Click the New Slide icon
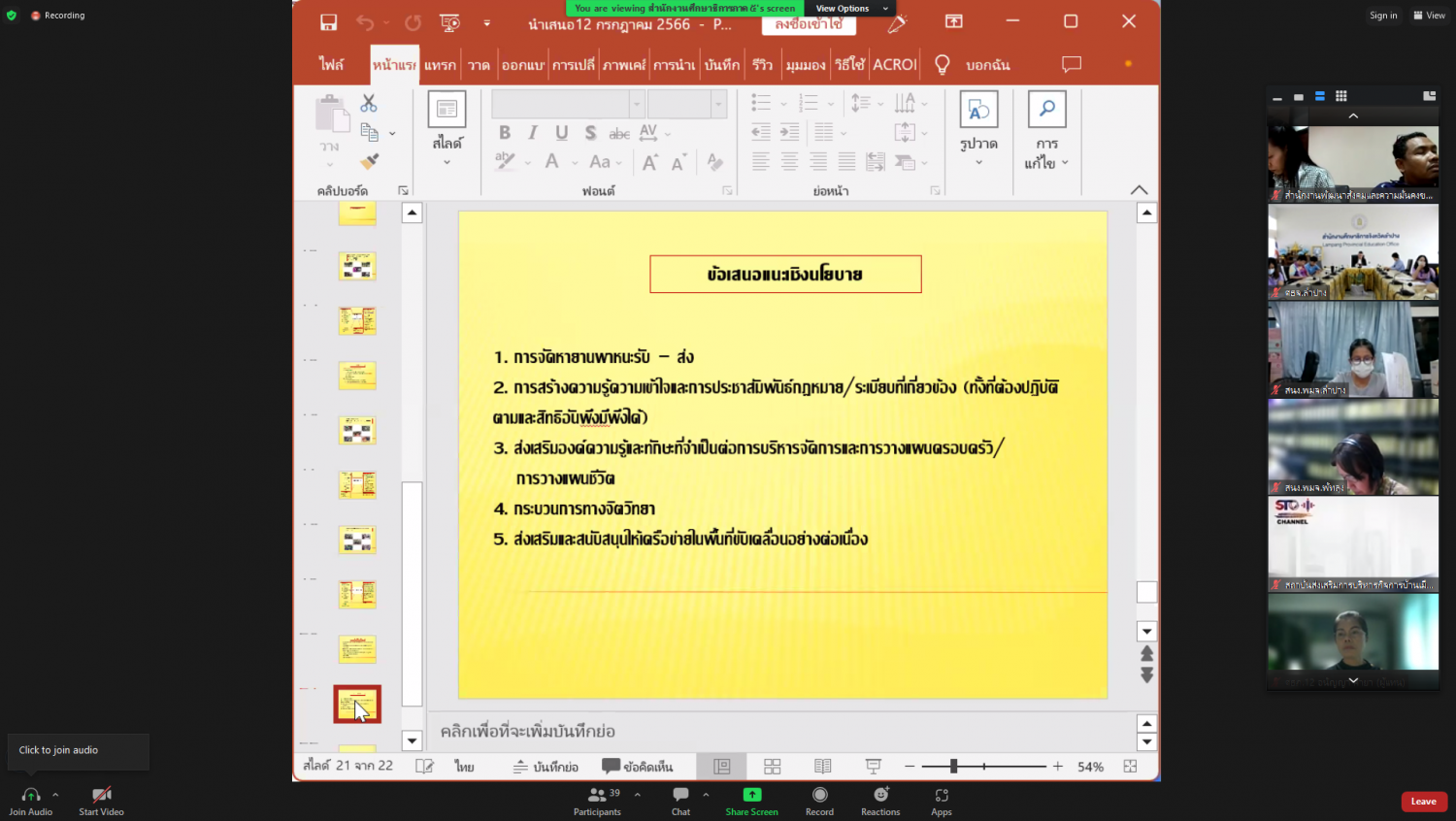 click(447, 109)
